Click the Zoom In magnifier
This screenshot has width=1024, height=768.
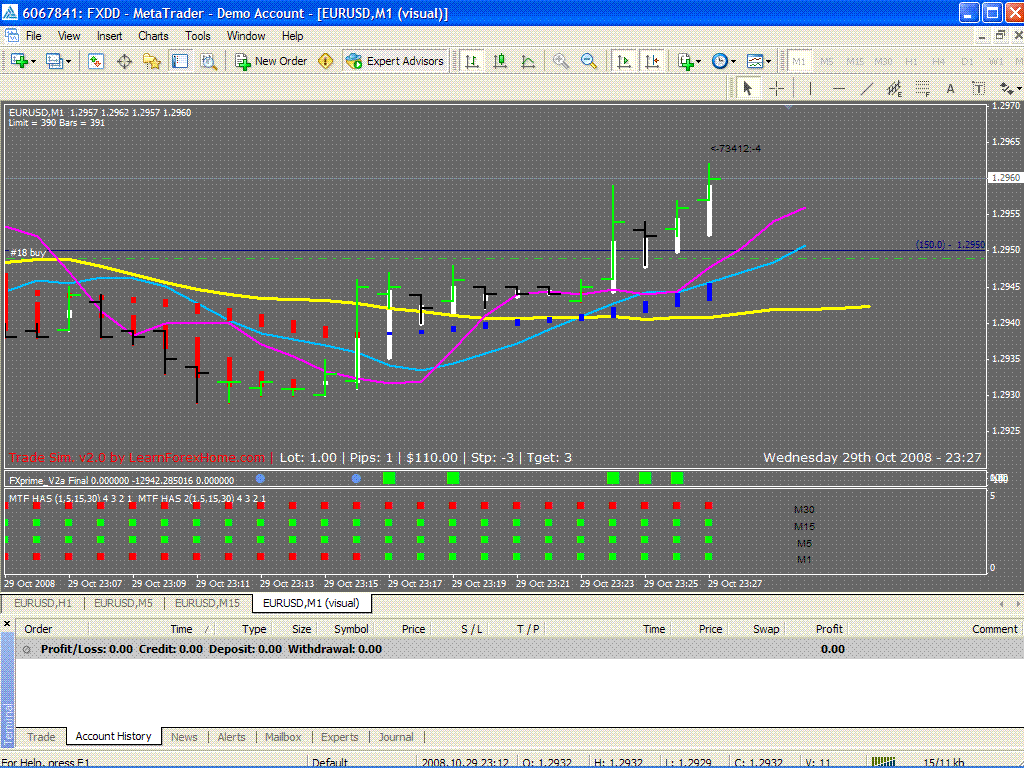click(560, 61)
